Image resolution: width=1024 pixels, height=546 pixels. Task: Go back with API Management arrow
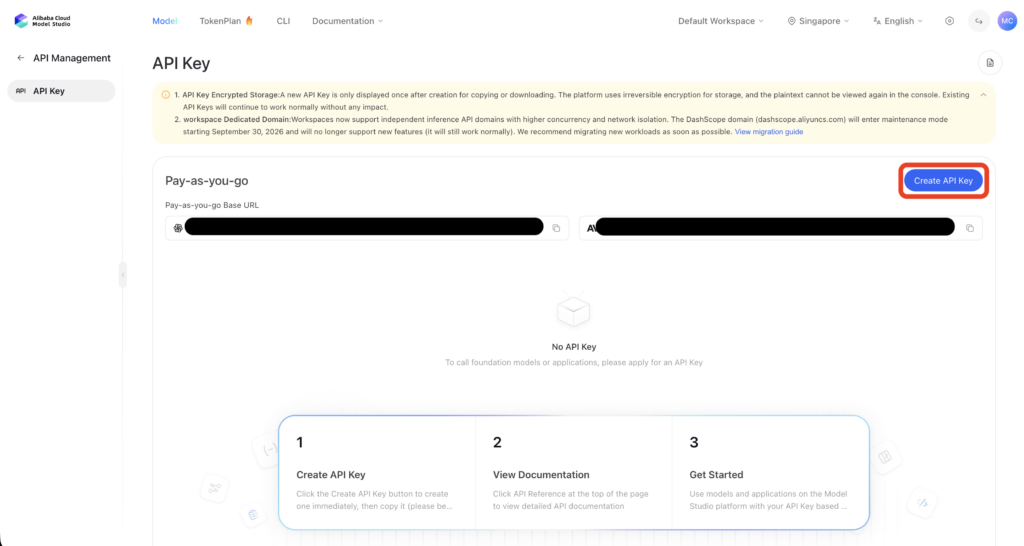(21, 58)
